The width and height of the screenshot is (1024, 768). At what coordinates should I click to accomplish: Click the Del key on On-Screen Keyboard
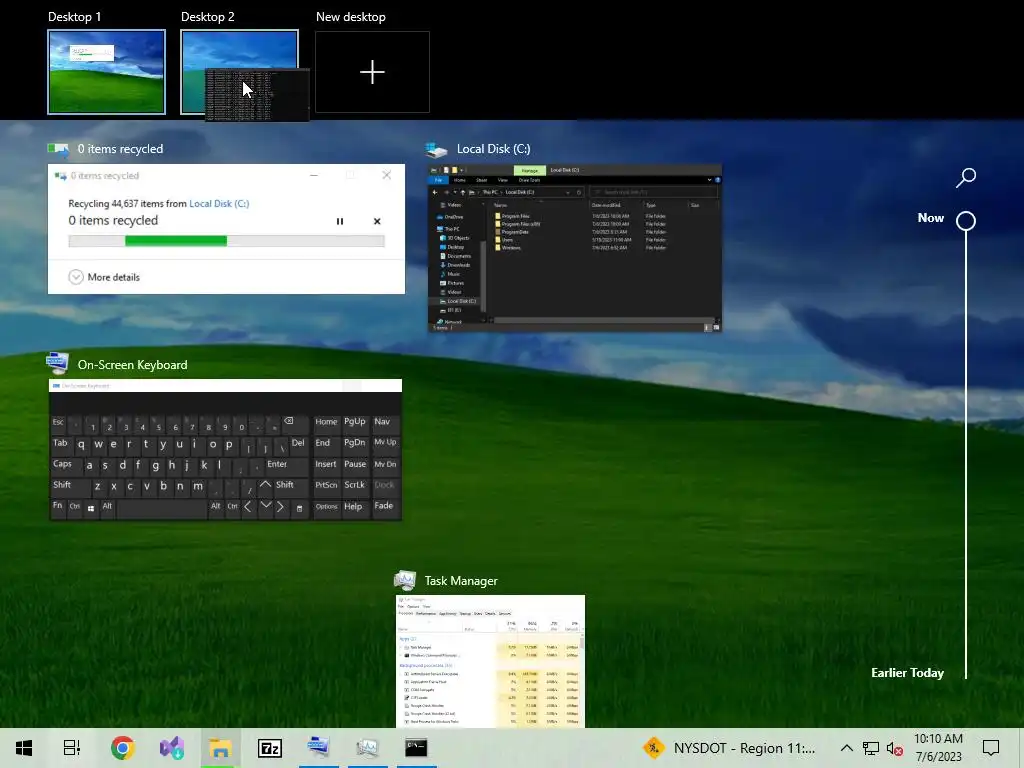(298, 445)
